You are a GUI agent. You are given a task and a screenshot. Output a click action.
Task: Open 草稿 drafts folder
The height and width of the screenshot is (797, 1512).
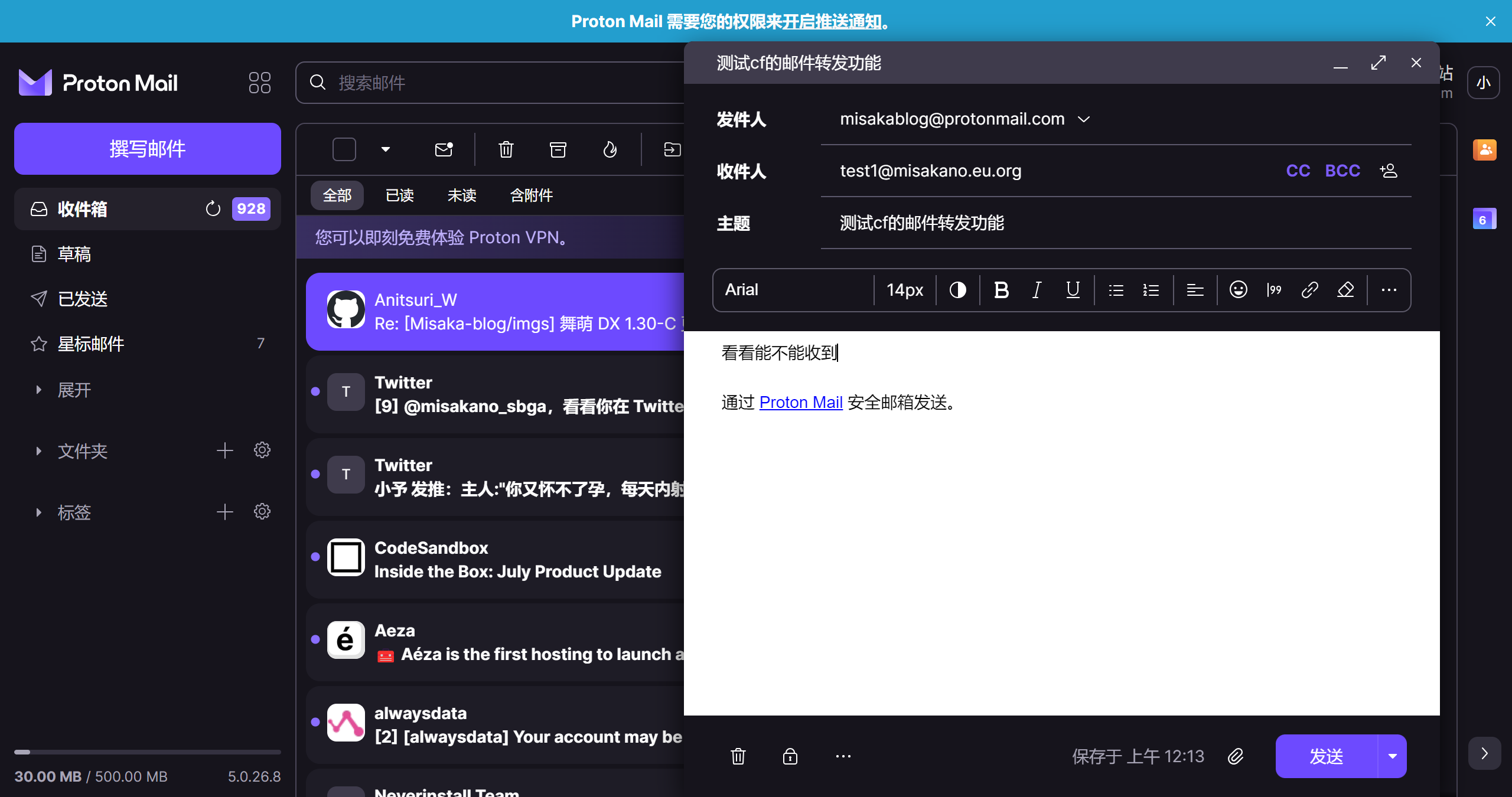pyautogui.click(x=148, y=254)
